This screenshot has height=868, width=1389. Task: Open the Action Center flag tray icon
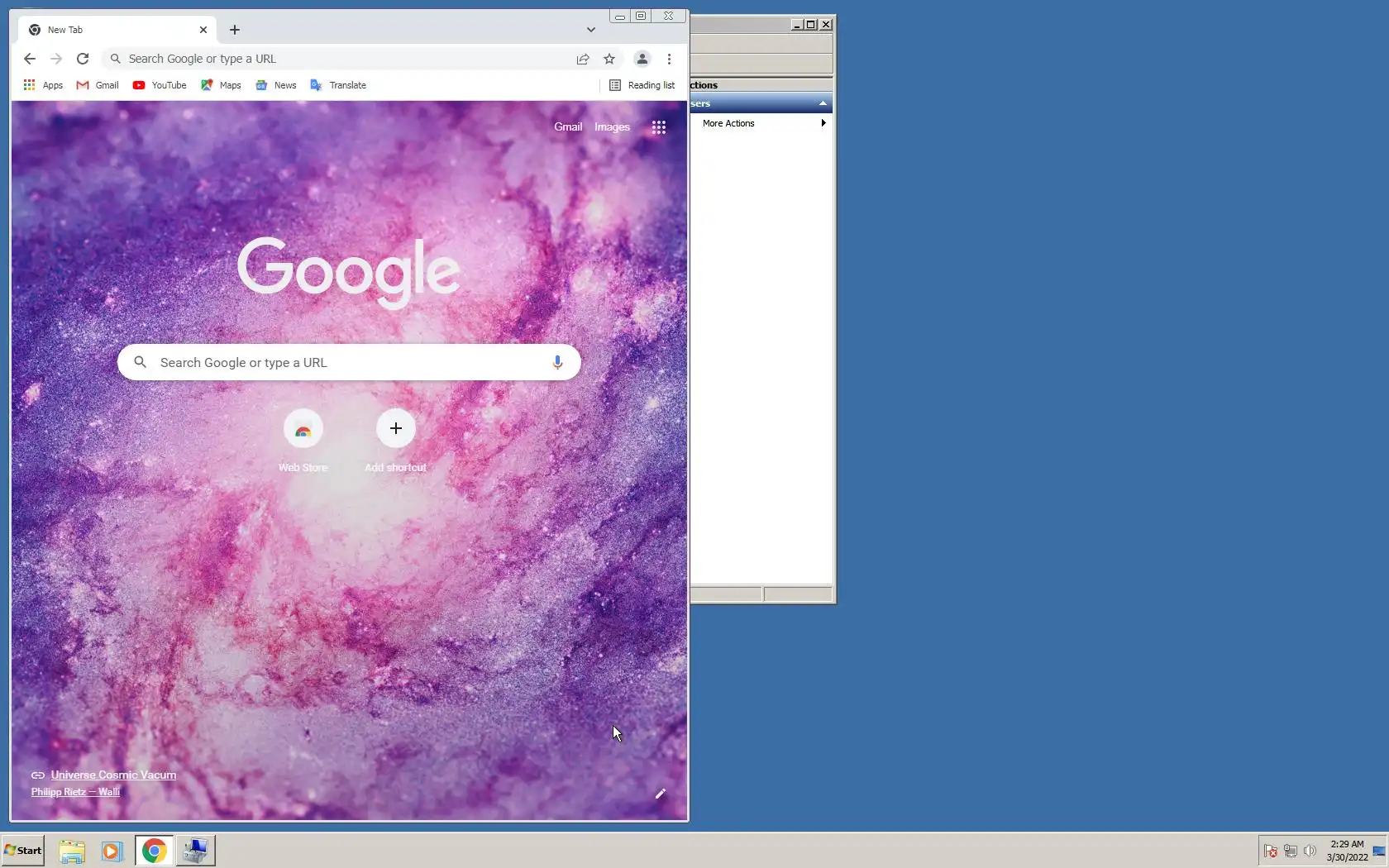(1271, 851)
